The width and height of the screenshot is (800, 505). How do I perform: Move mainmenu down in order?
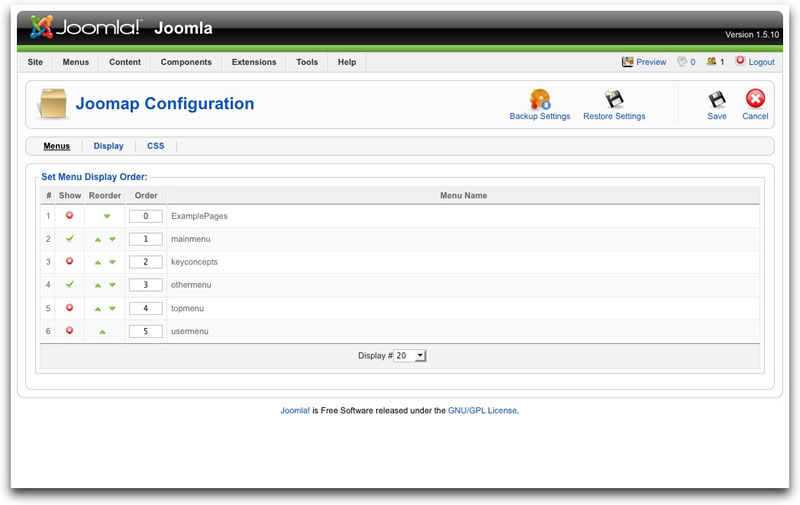coord(112,239)
